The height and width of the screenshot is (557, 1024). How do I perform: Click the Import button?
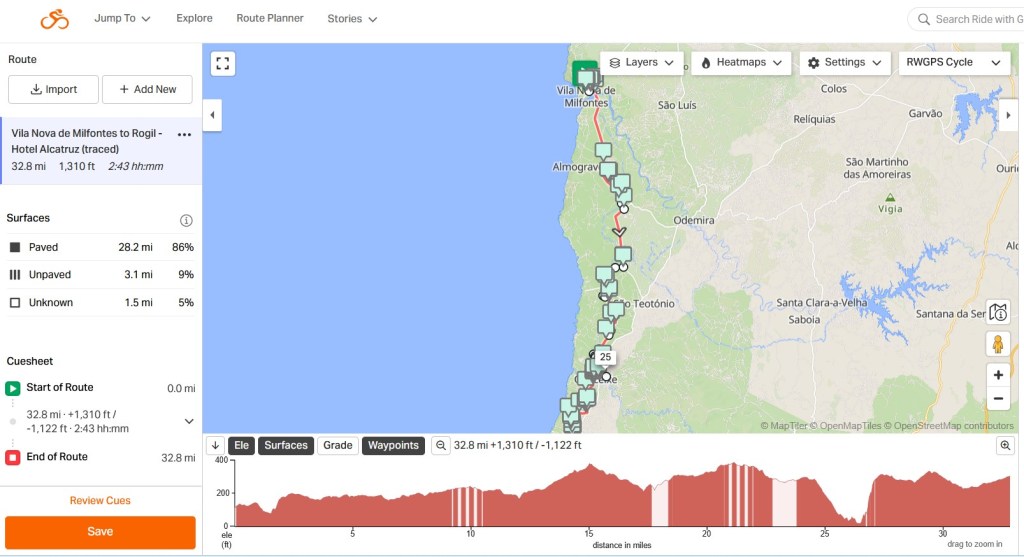point(54,89)
